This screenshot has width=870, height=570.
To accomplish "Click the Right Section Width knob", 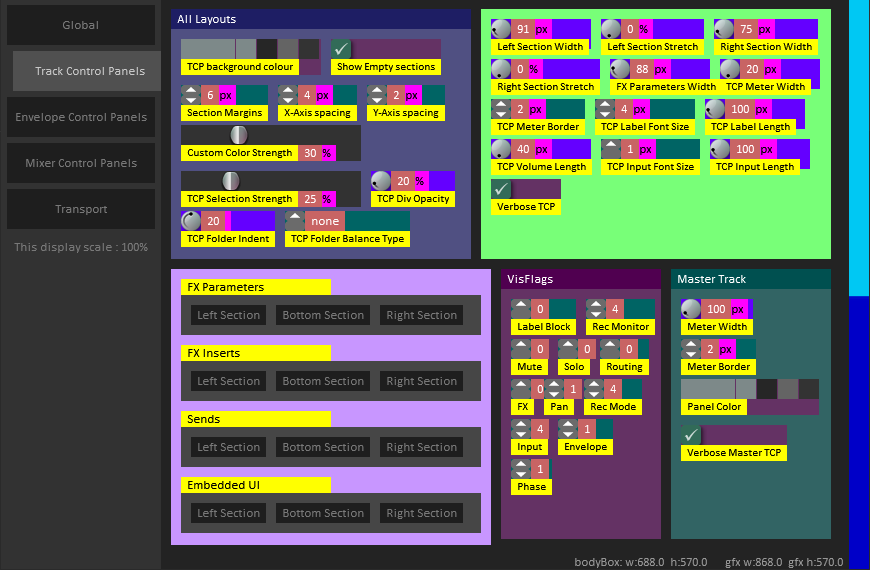I will pyautogui.click(x=724, y=29).
